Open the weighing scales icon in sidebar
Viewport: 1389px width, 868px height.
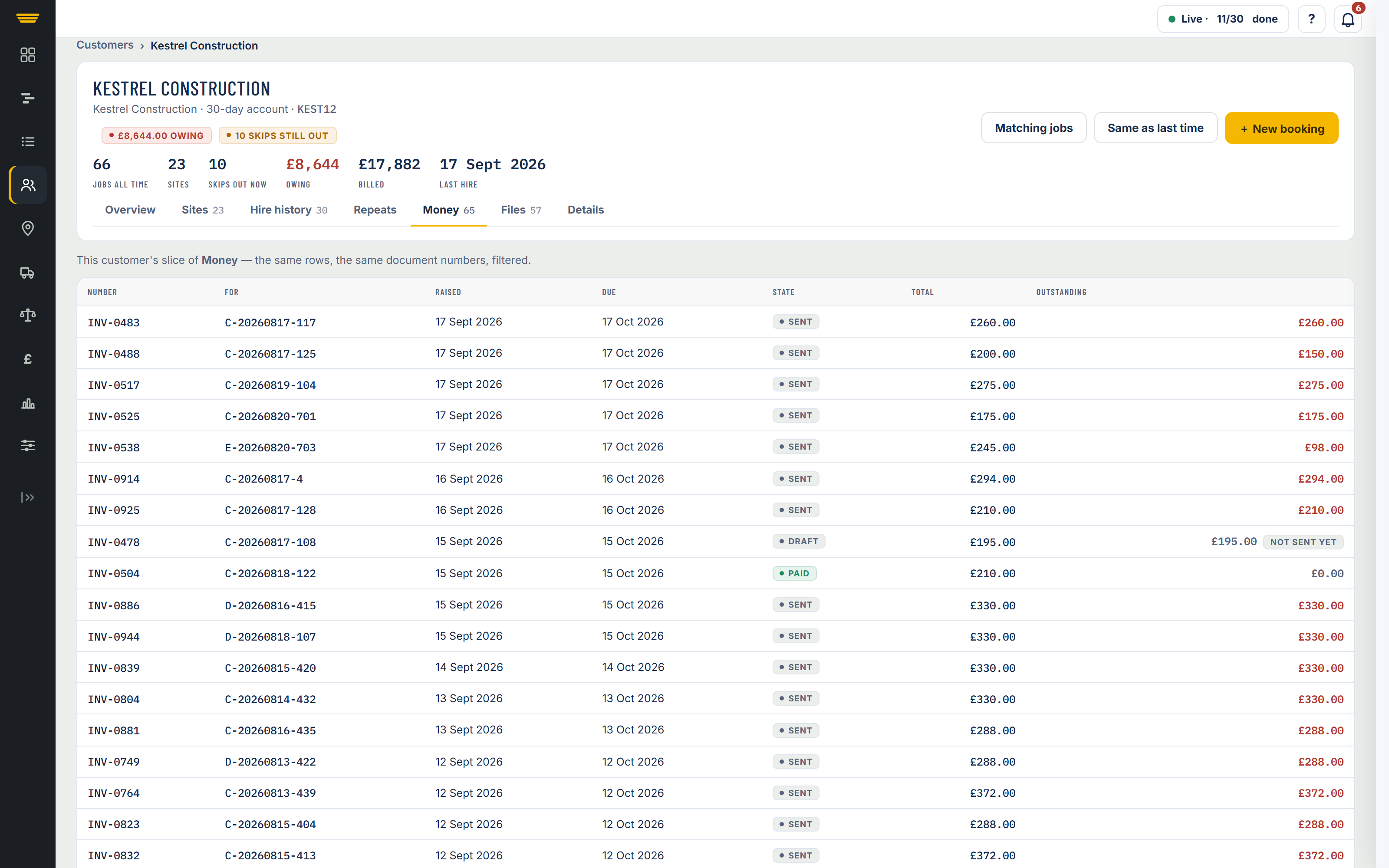point(27,315)
